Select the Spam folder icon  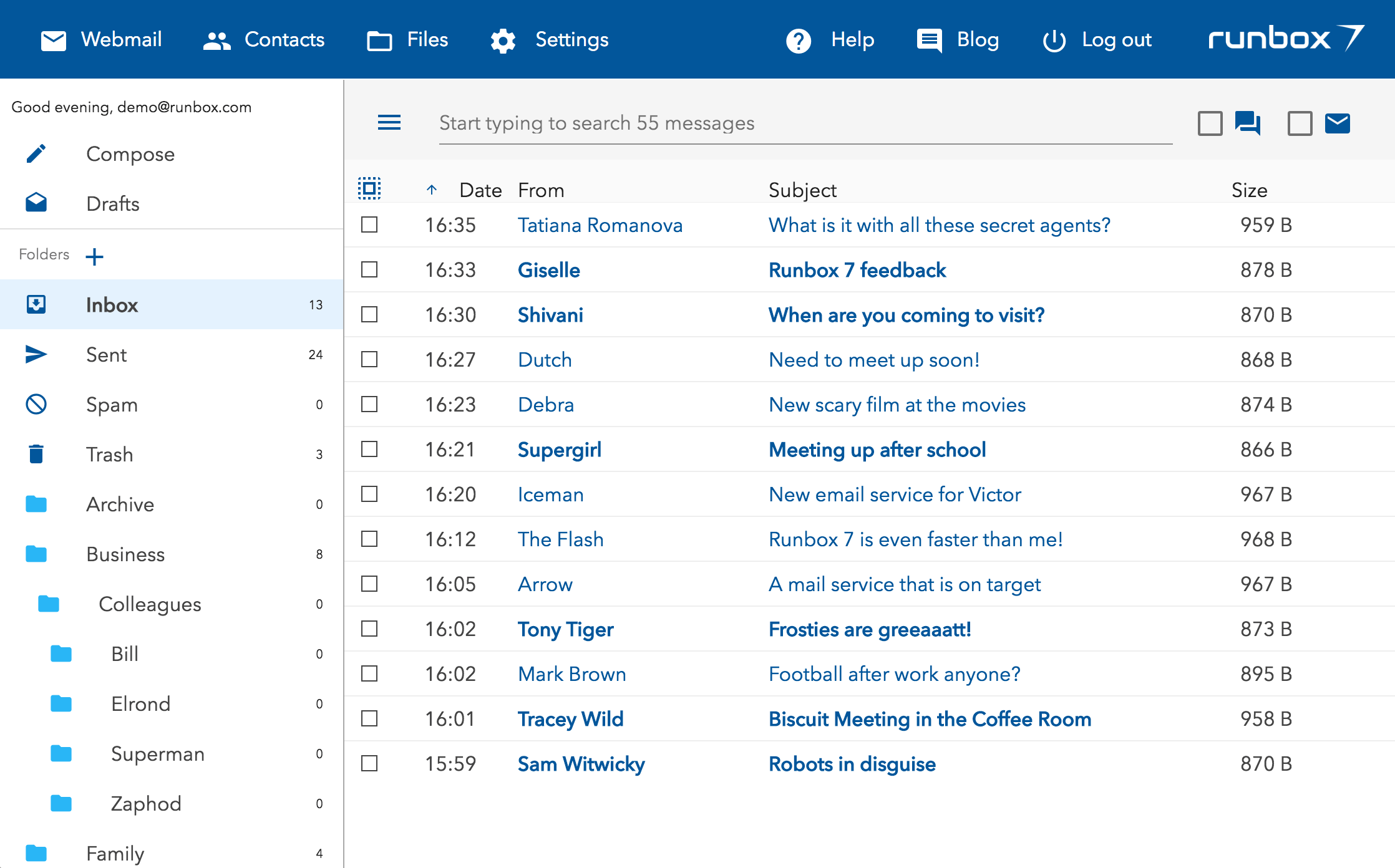coord(36,404)
